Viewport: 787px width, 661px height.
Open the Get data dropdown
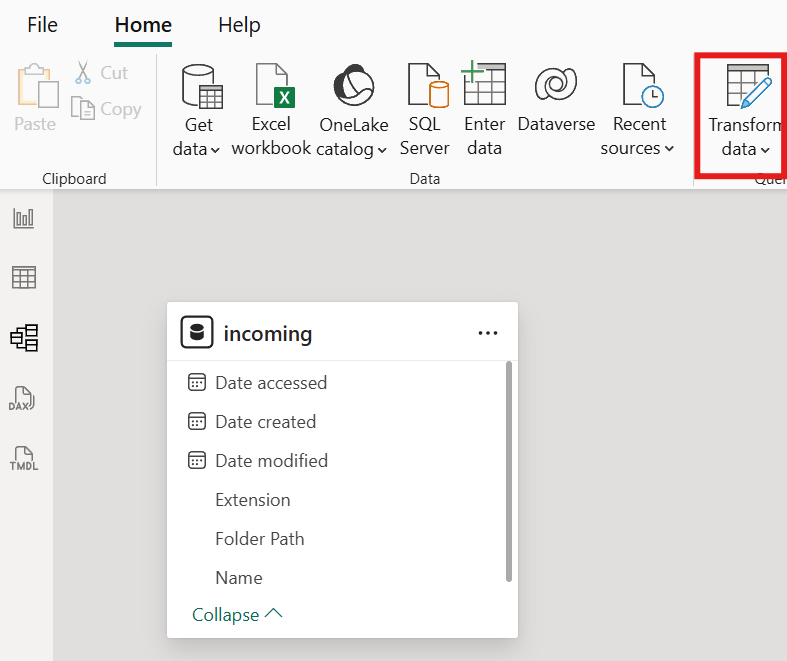click(x=197, y=110)
